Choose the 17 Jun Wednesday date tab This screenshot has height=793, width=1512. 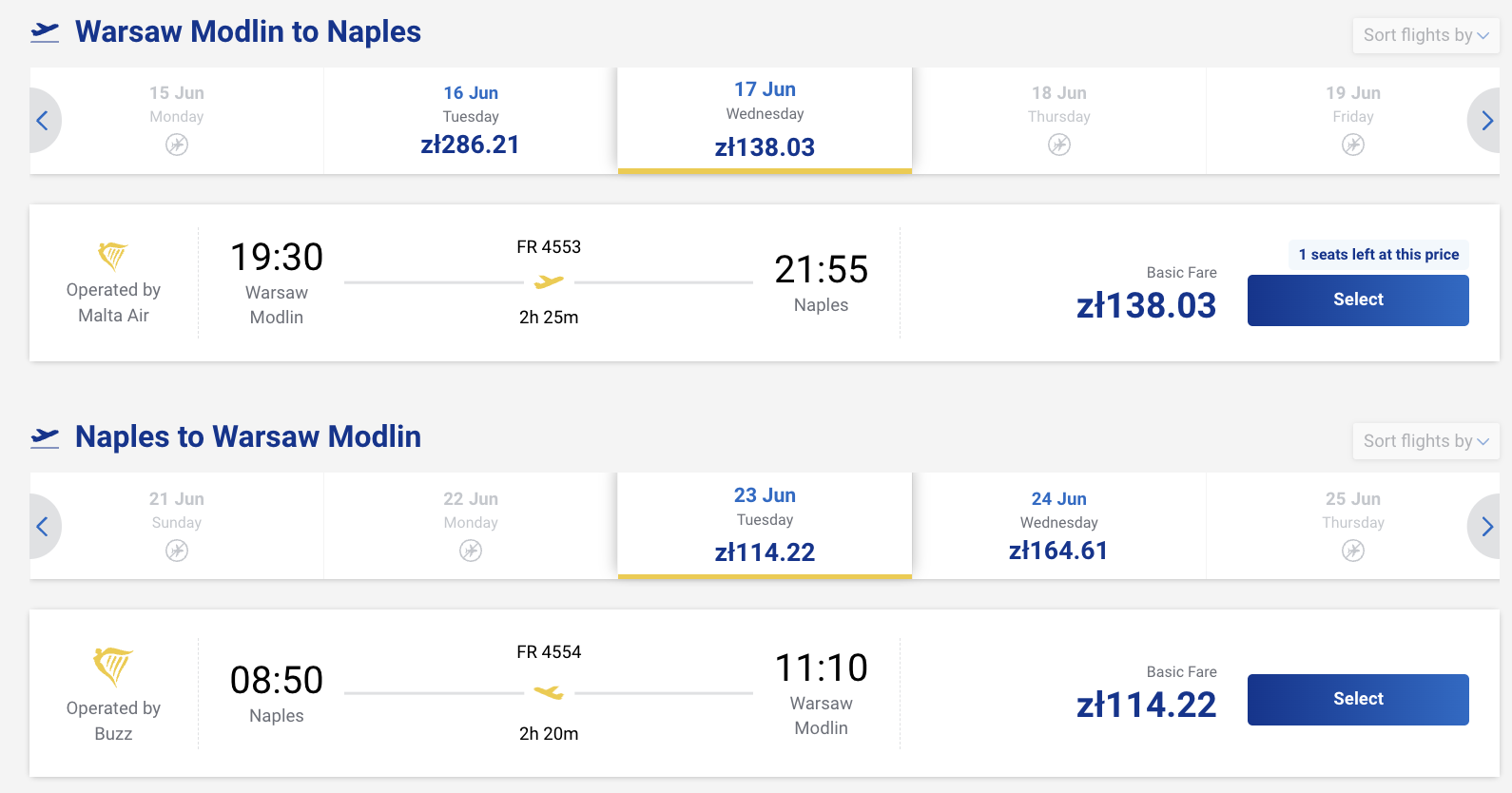coord(765,120)
